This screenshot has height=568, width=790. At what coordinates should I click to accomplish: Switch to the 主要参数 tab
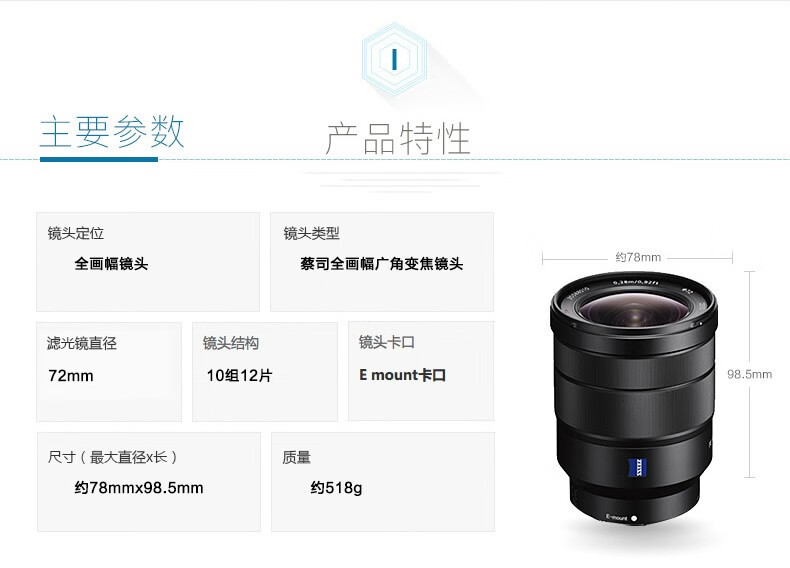tap(112, 132)
